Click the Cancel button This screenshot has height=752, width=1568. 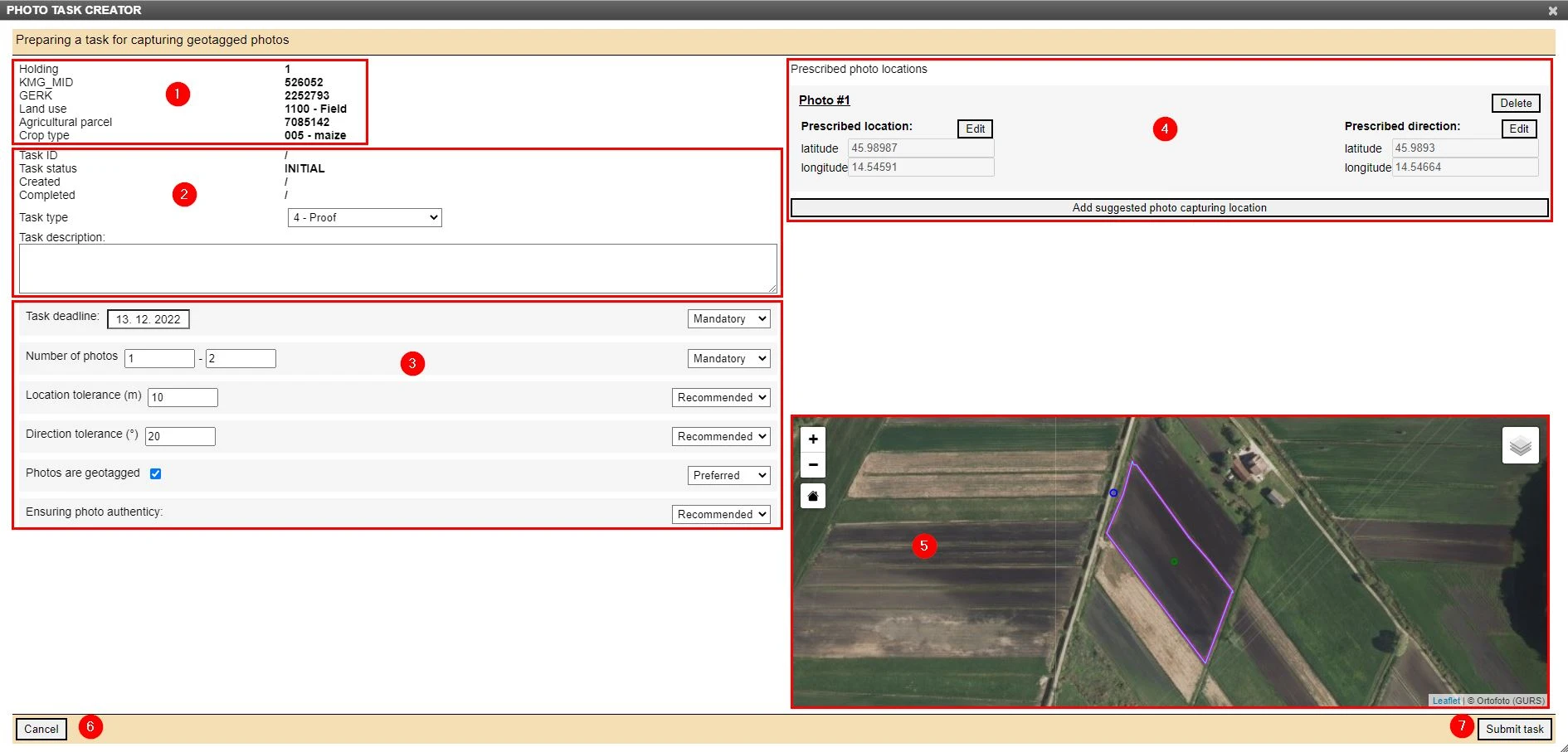[41, 729]
